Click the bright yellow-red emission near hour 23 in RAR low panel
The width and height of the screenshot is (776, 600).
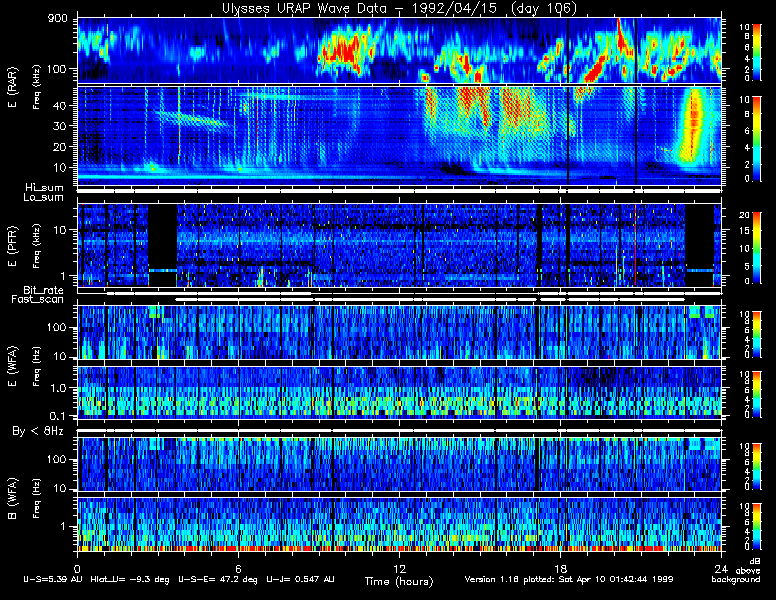tap(693, 125)
